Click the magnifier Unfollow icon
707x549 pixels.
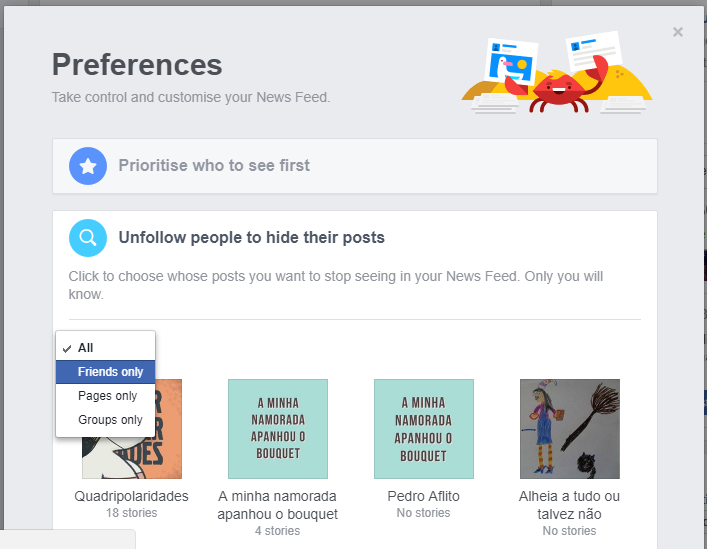[x=88, y=238]
